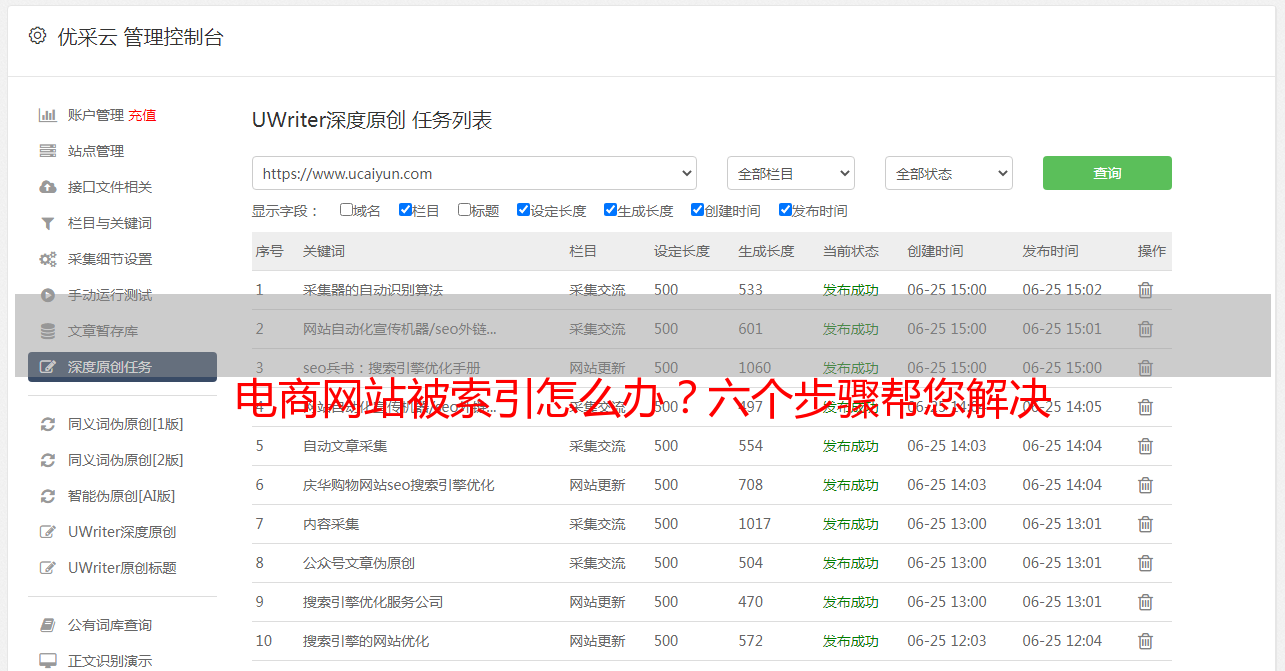1285x671 pixels.
Task: Click the play icon for 手动运行测试
Action: (x=47, y=295)
